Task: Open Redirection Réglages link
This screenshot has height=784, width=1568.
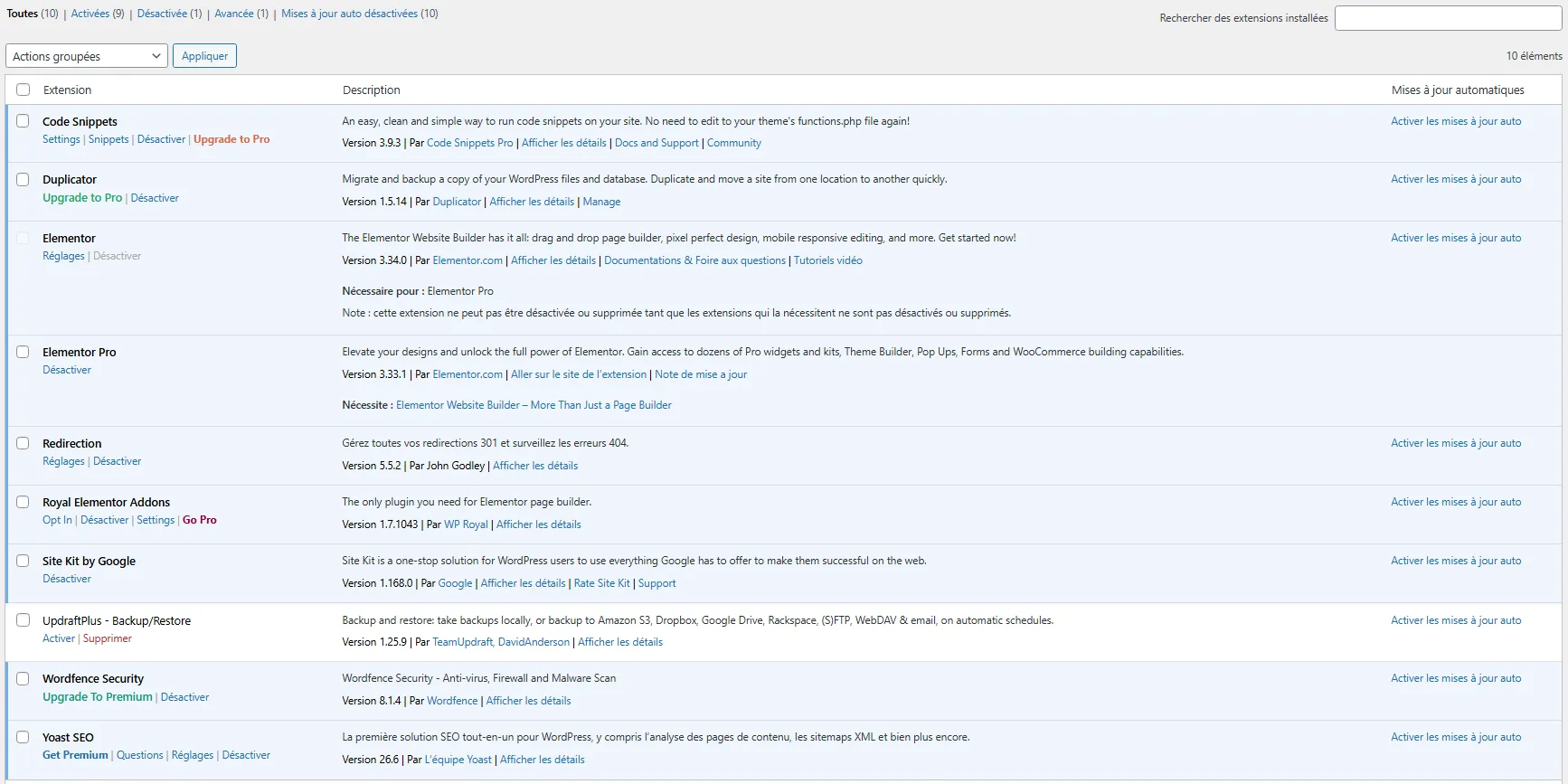Action: (63, 461)
